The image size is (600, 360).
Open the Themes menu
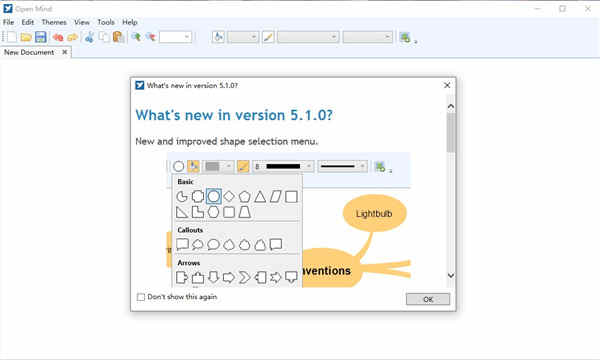(x=54, y=22)
